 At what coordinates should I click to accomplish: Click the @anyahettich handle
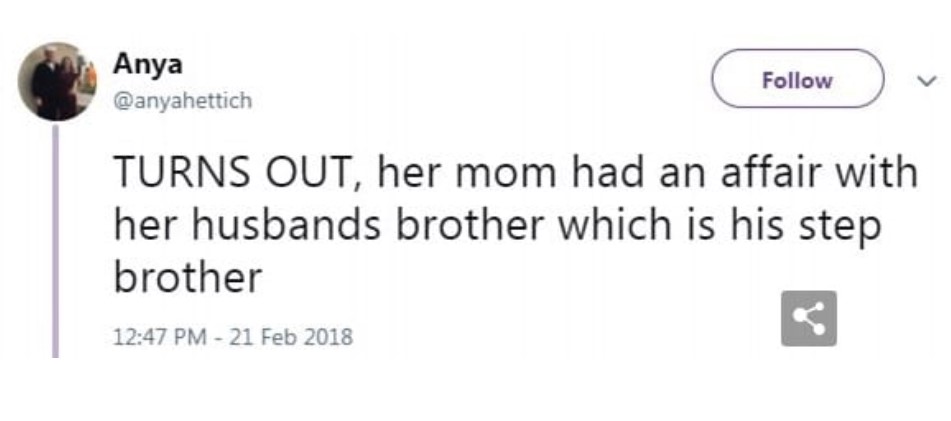(x=182, y=101)
